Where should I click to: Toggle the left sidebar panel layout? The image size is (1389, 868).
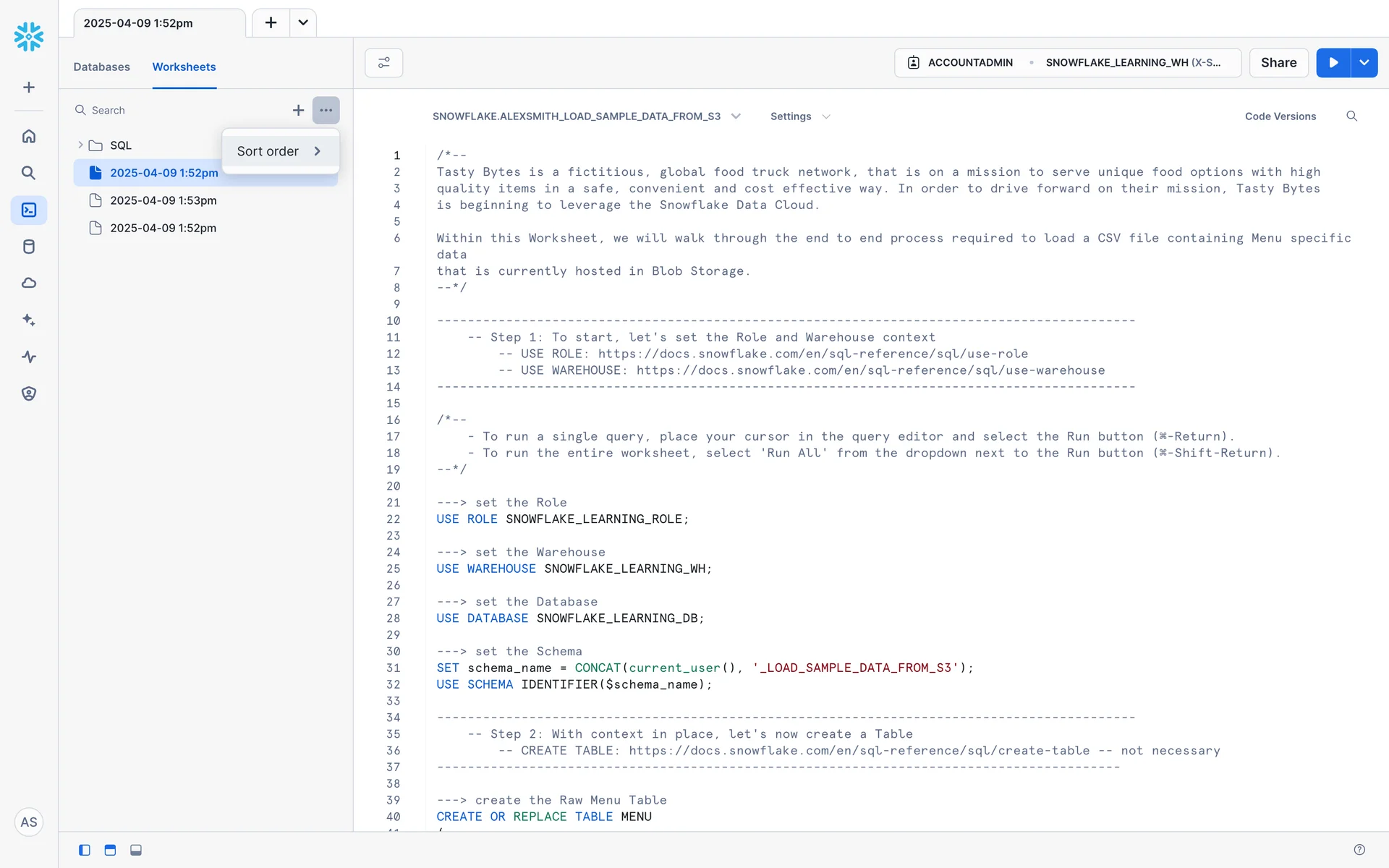coord(85,850)
